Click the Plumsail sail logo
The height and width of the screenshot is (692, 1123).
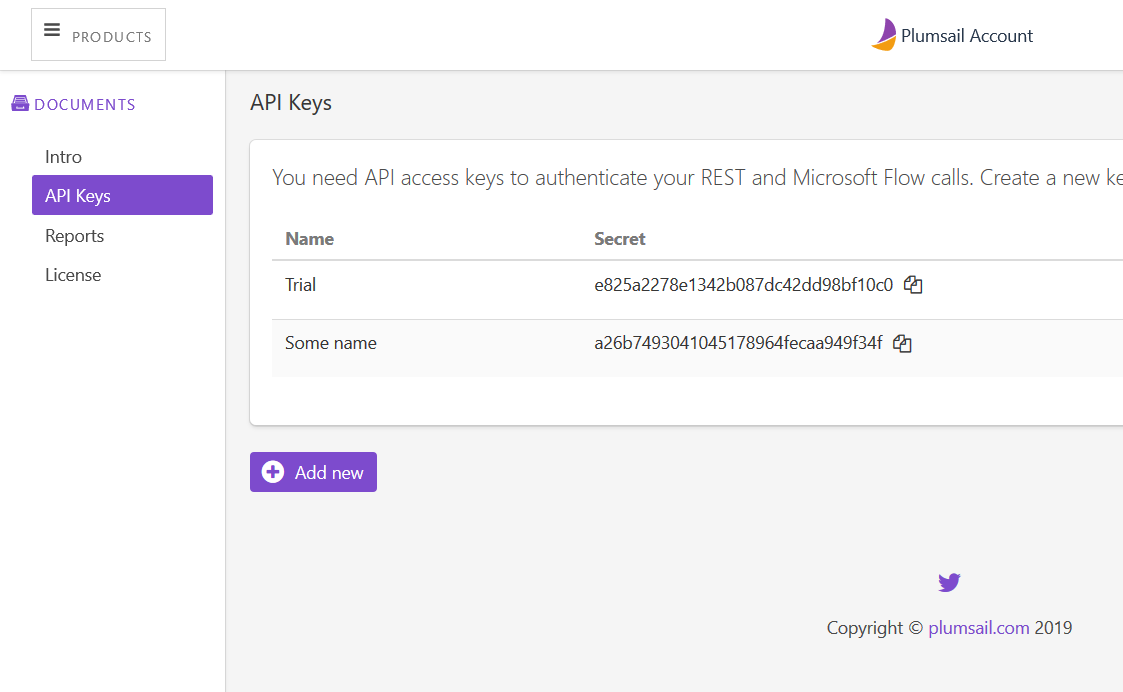884,35
